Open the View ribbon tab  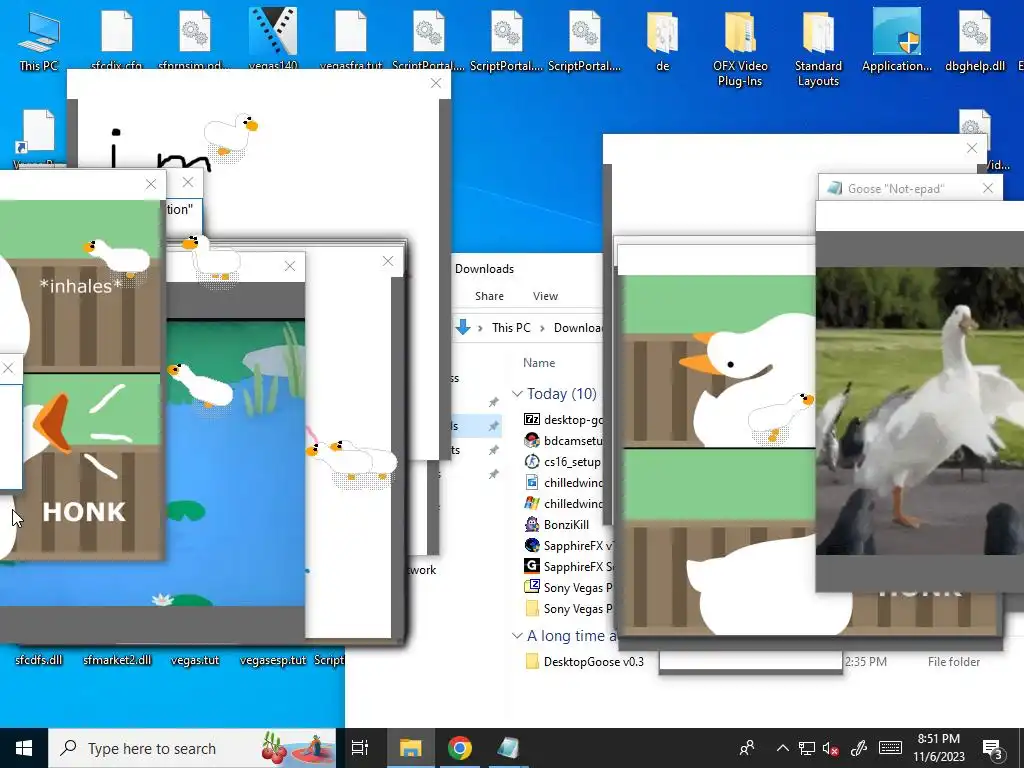tap(545, 296)
